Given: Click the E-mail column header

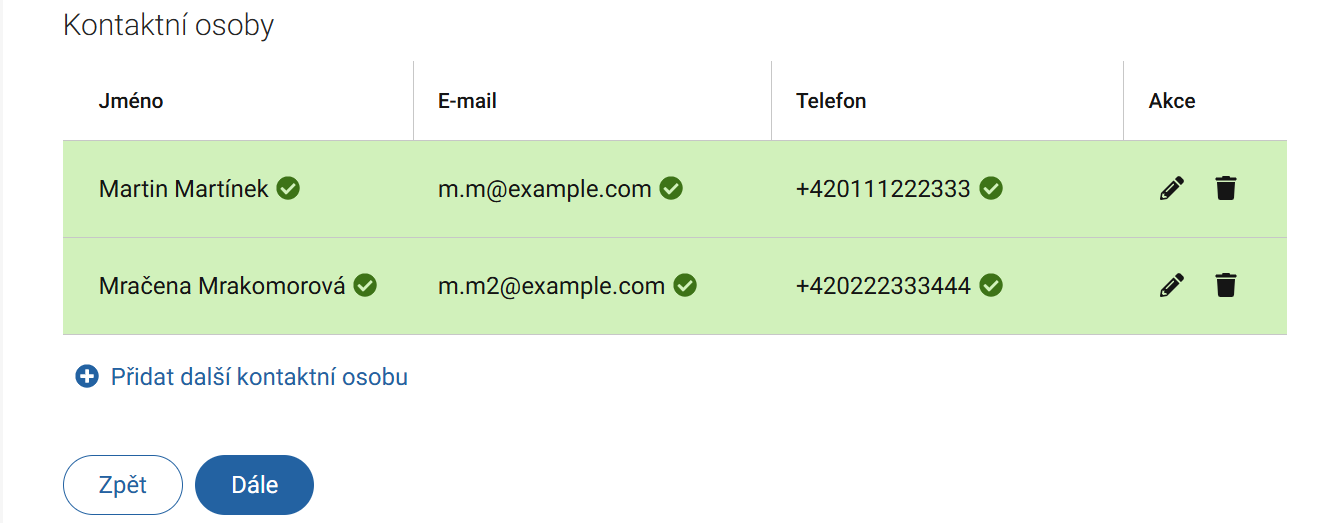Looking at the screenshot, I should [x=467, y=101].
